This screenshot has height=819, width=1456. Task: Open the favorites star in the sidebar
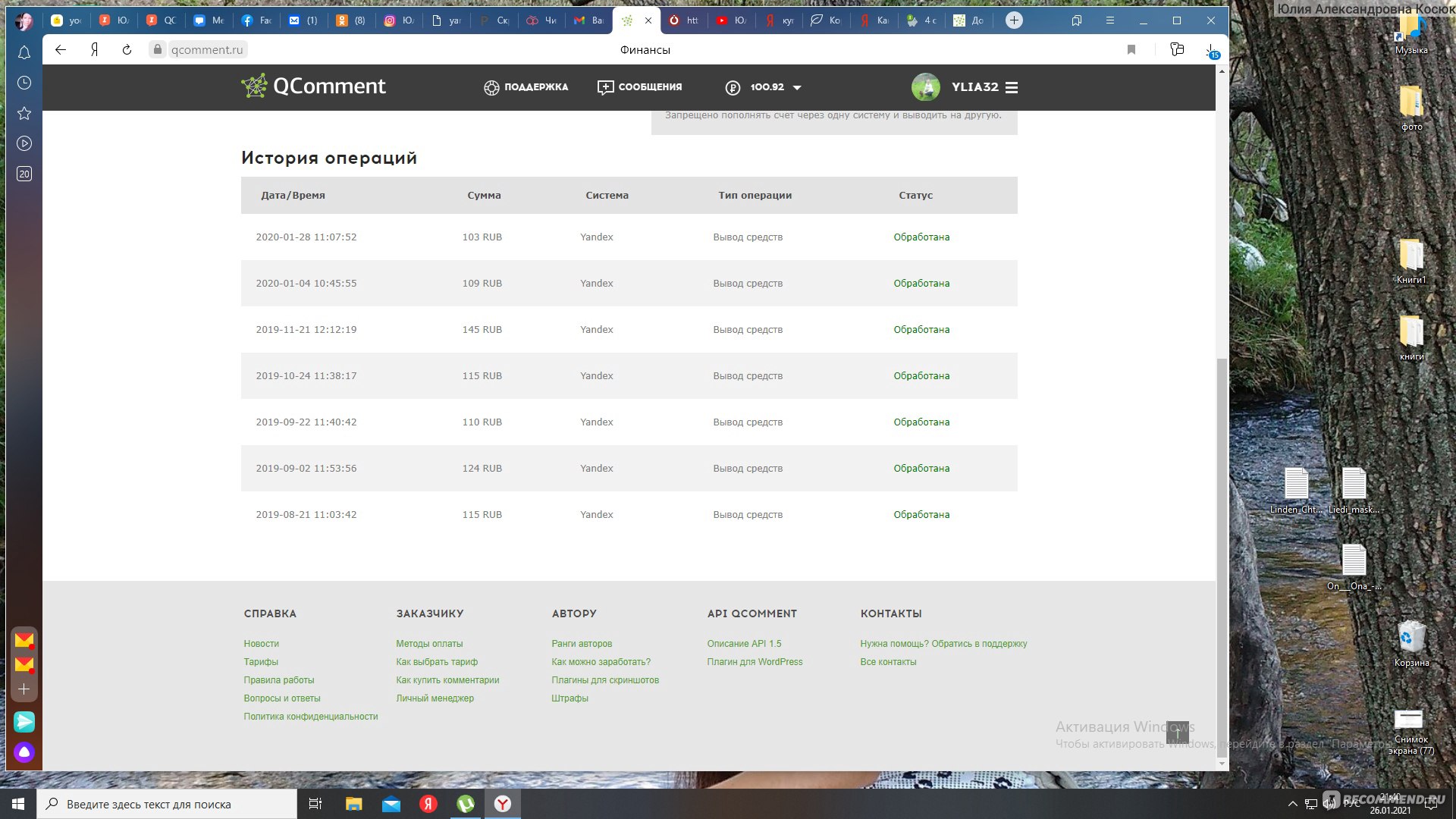pyautogui.click(x=24, y=113)
